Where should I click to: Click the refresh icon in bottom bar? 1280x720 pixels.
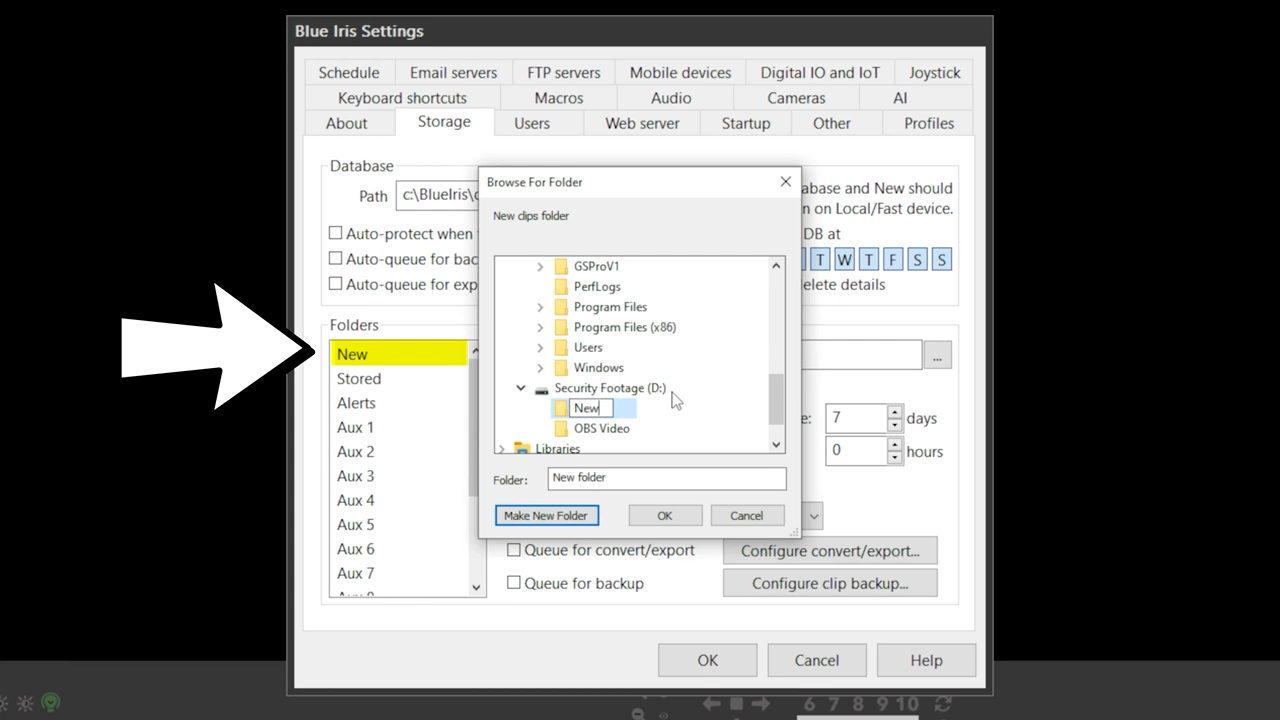pos(941,704)
